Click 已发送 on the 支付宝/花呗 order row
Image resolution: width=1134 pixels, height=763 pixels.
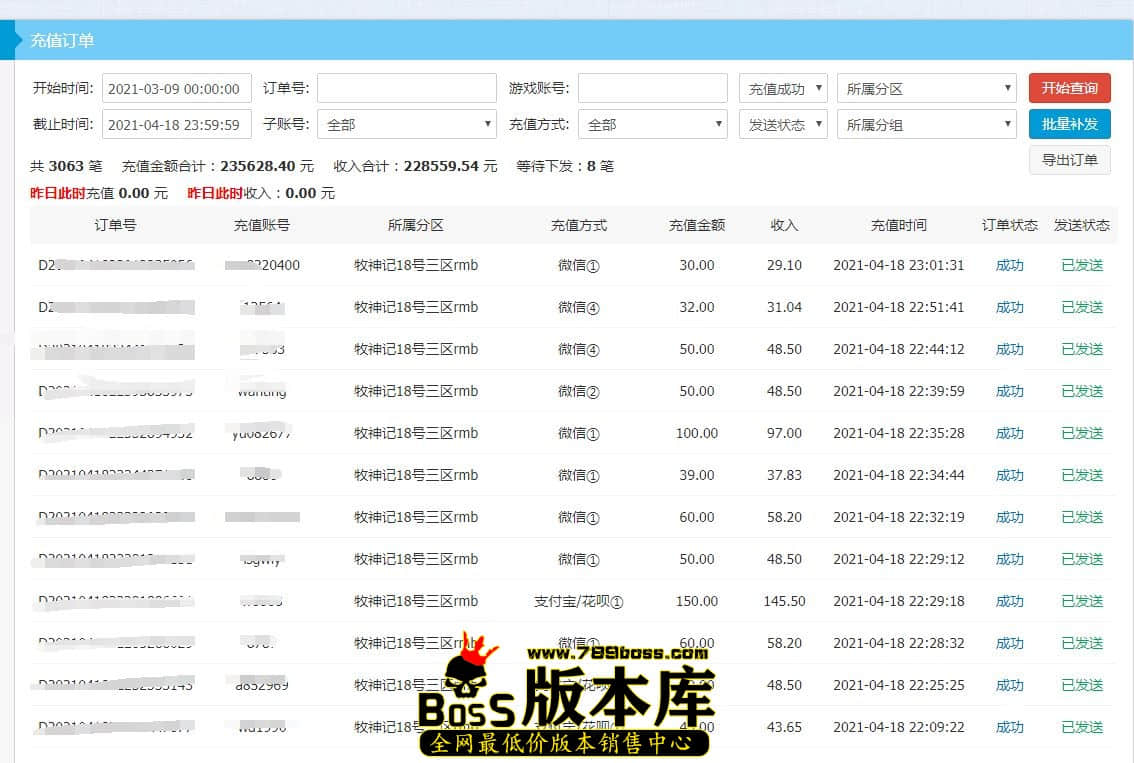(x=1081, y=601)
